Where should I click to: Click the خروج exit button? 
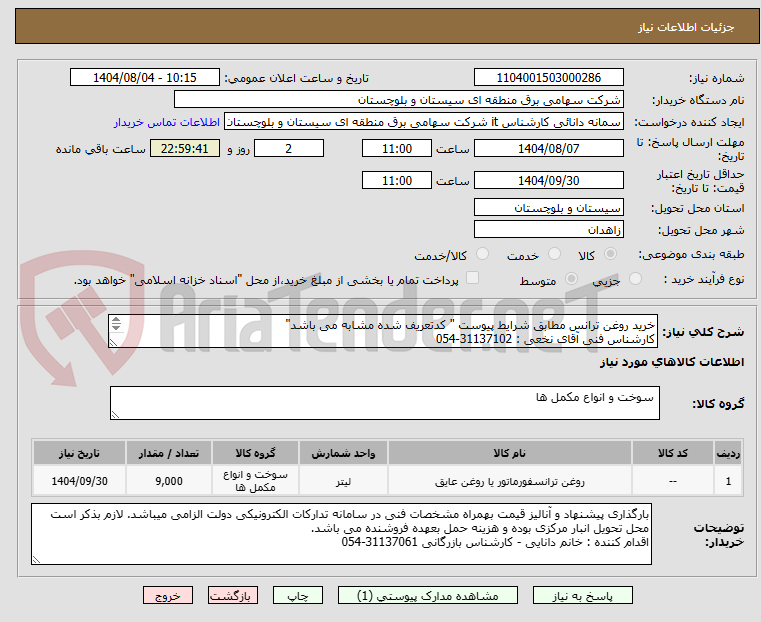[x=168, y=595]
